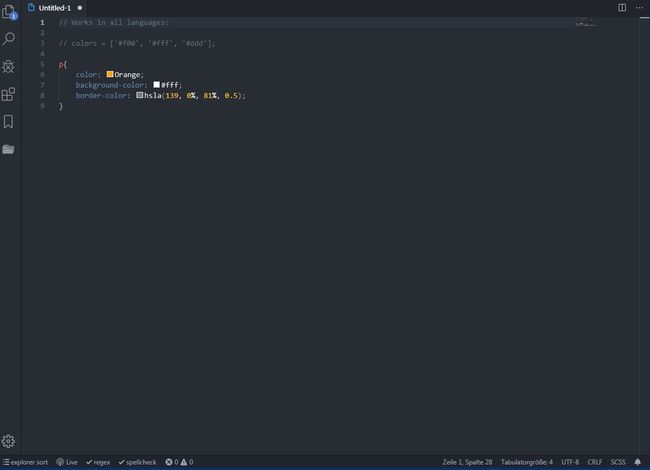Screen dimensions: 650x470
Task: Open the Explorer view in activity bar
Action: (x=9, y=12)
